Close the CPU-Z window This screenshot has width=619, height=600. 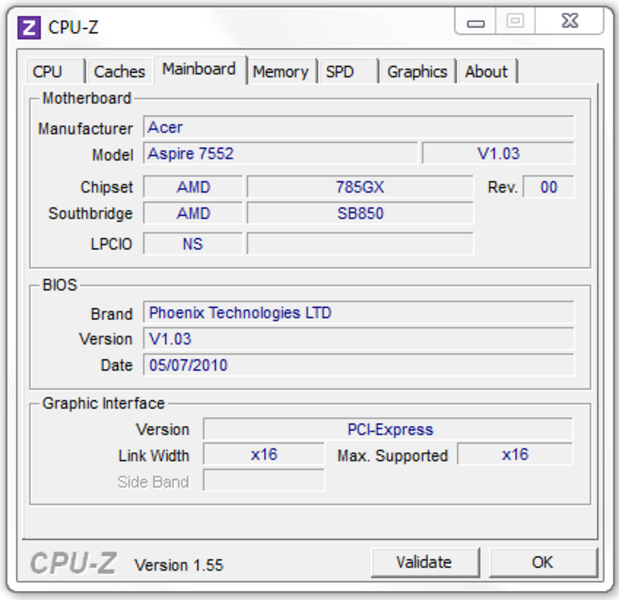(x=570, y=22)
